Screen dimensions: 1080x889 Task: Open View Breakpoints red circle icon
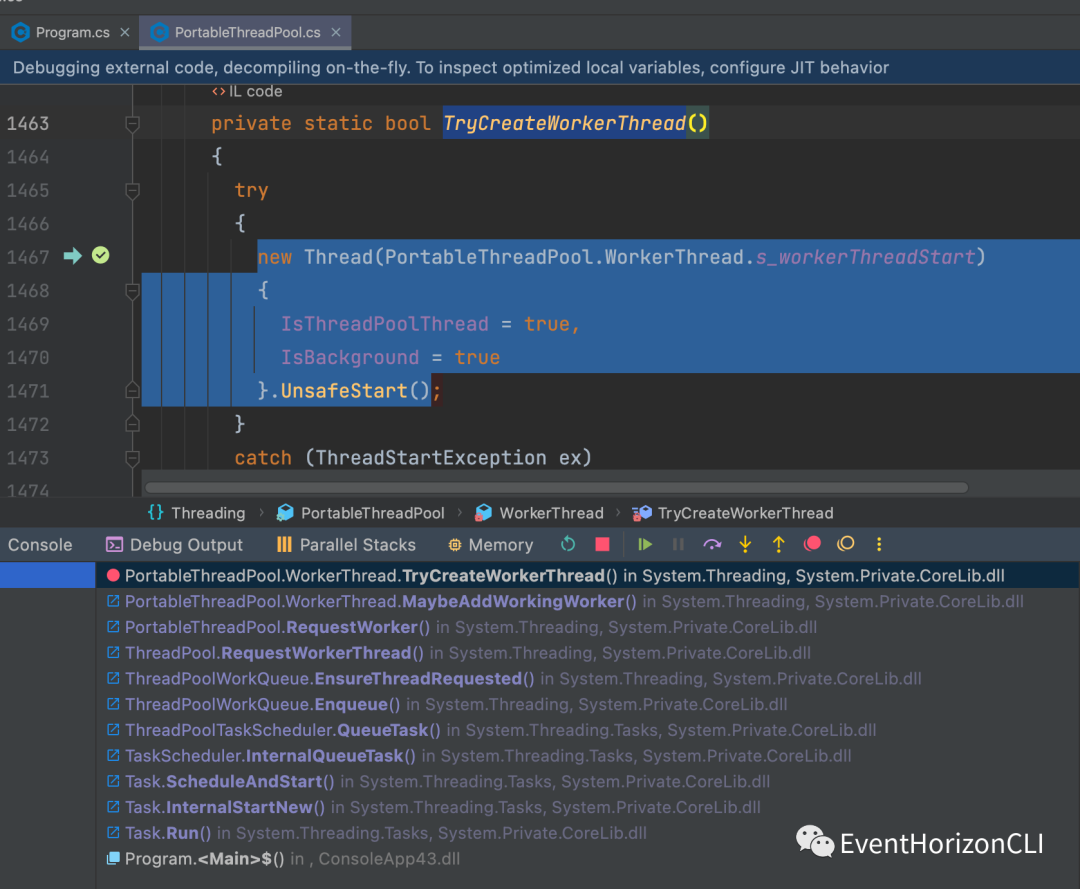coord(812,545)
